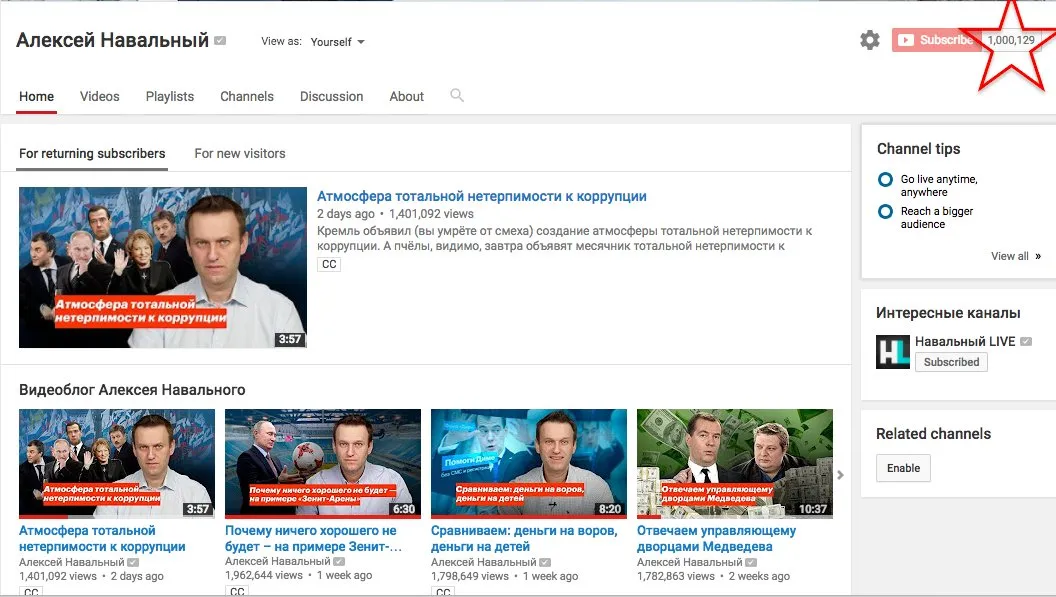Open the Навальный LIVE channel link
Image resolution: width=1056 pixels, height=597 pixels.
pos(965,342)
